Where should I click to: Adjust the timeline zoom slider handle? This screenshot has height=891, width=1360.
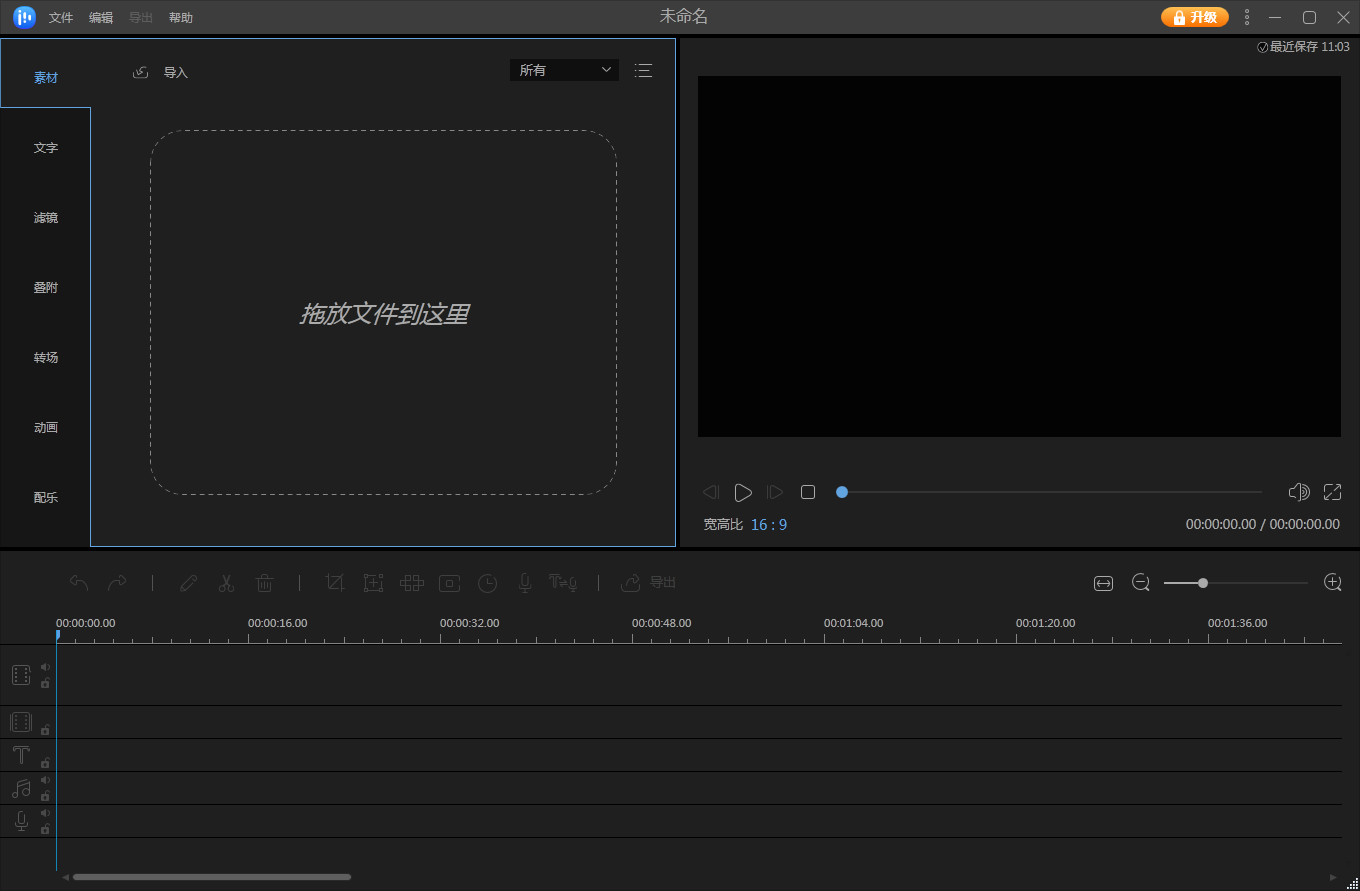click(1203, 582)
